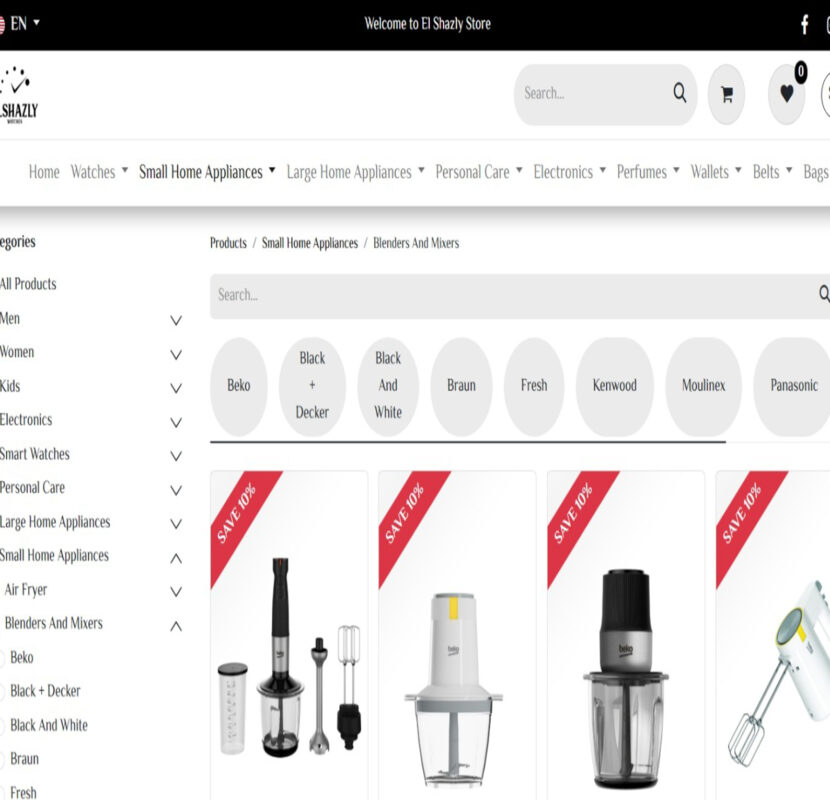Open the EN language dropdown
This screenshot has width=830, height=800.
point(25,24)
